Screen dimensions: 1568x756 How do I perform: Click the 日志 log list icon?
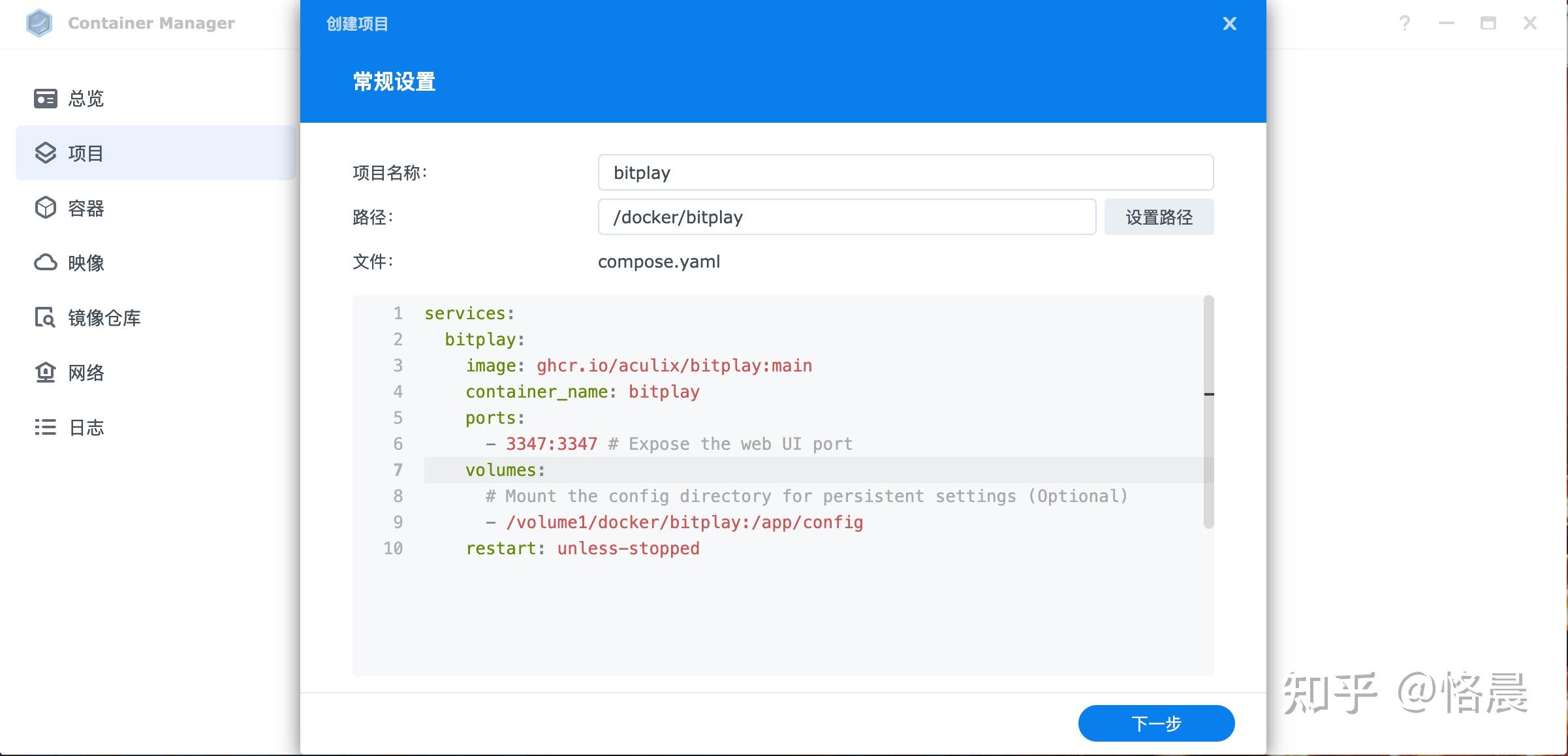pos(45,428)
